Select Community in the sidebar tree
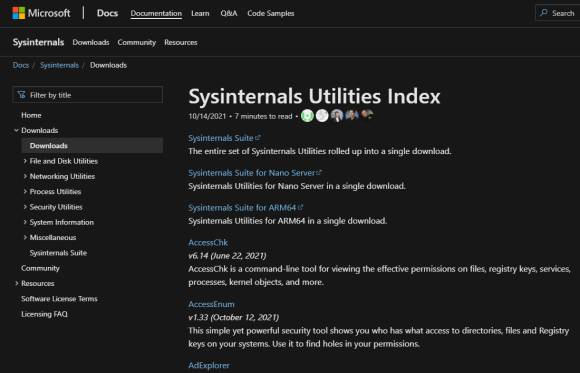 tap(40, 268)
